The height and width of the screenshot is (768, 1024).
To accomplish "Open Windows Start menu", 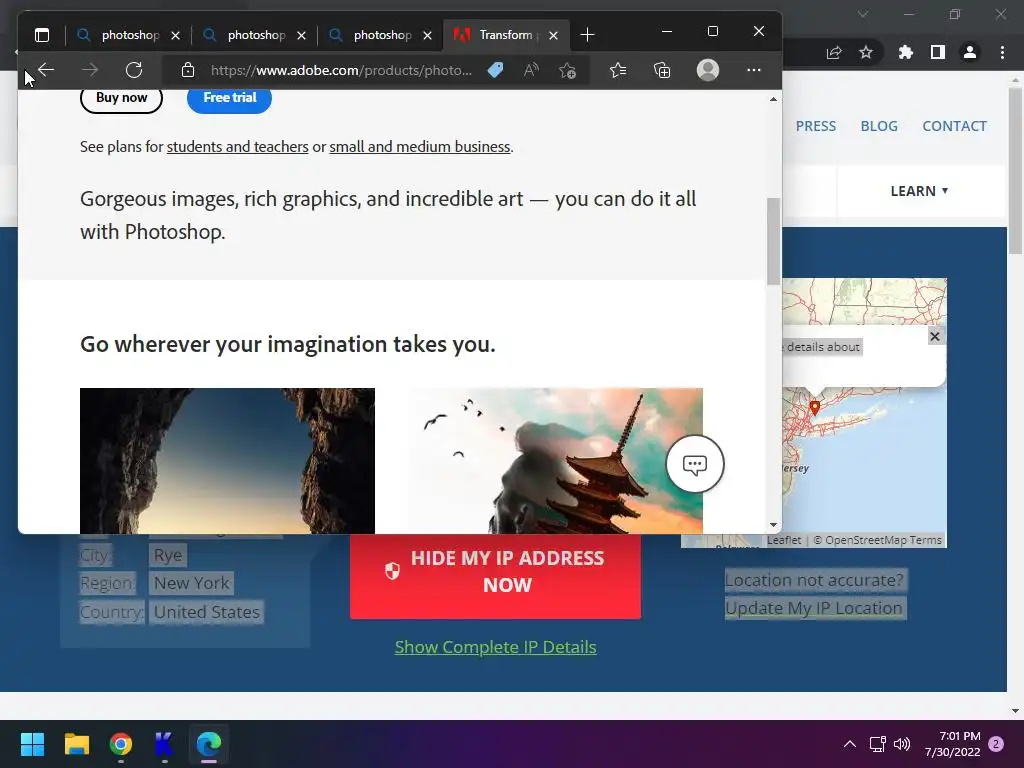I will (32, 744).
